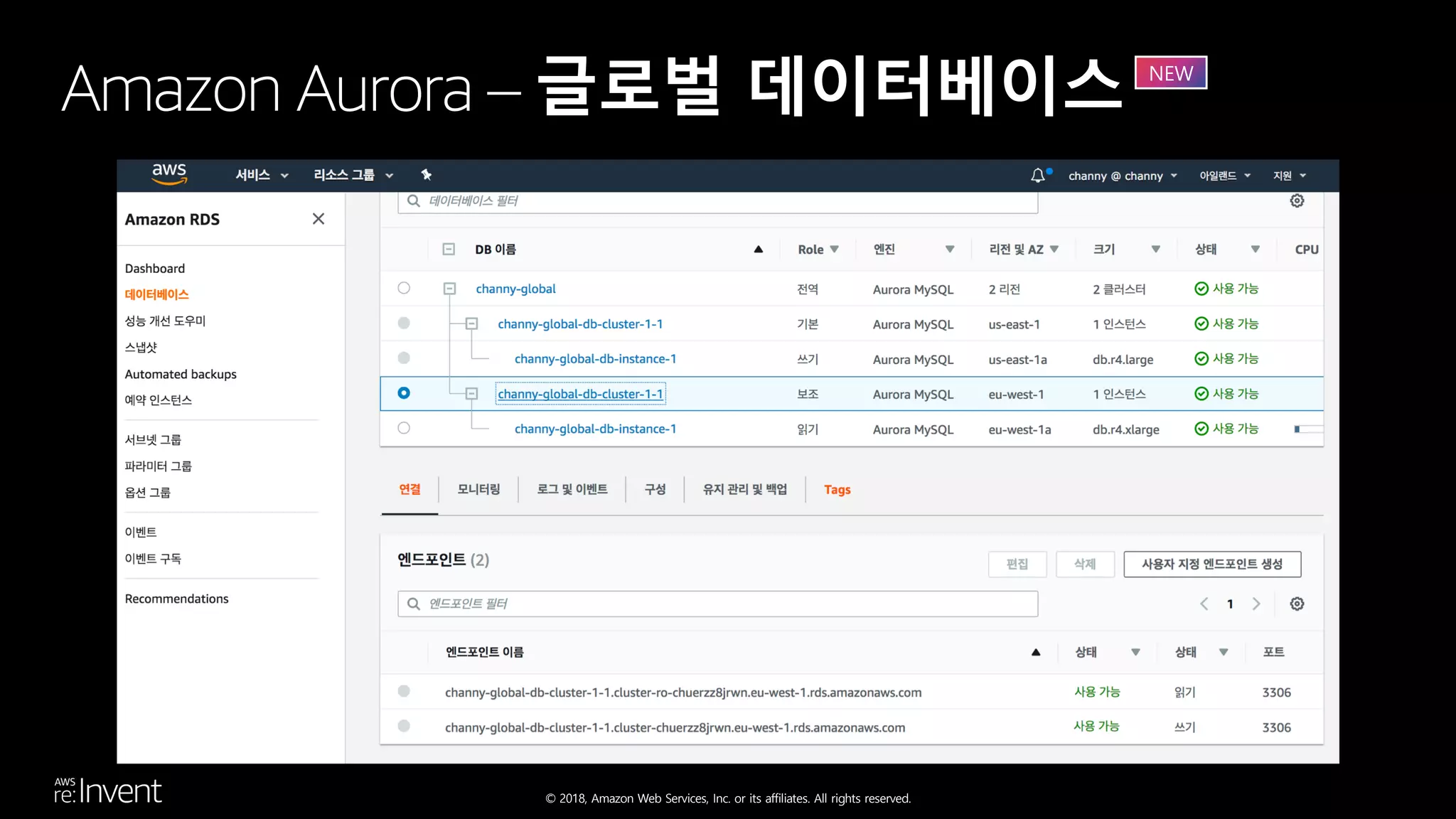This screenshot has width=1456, height=819.
Task: Select eu-west-1a instance radio button
Action: click(404, 428)
